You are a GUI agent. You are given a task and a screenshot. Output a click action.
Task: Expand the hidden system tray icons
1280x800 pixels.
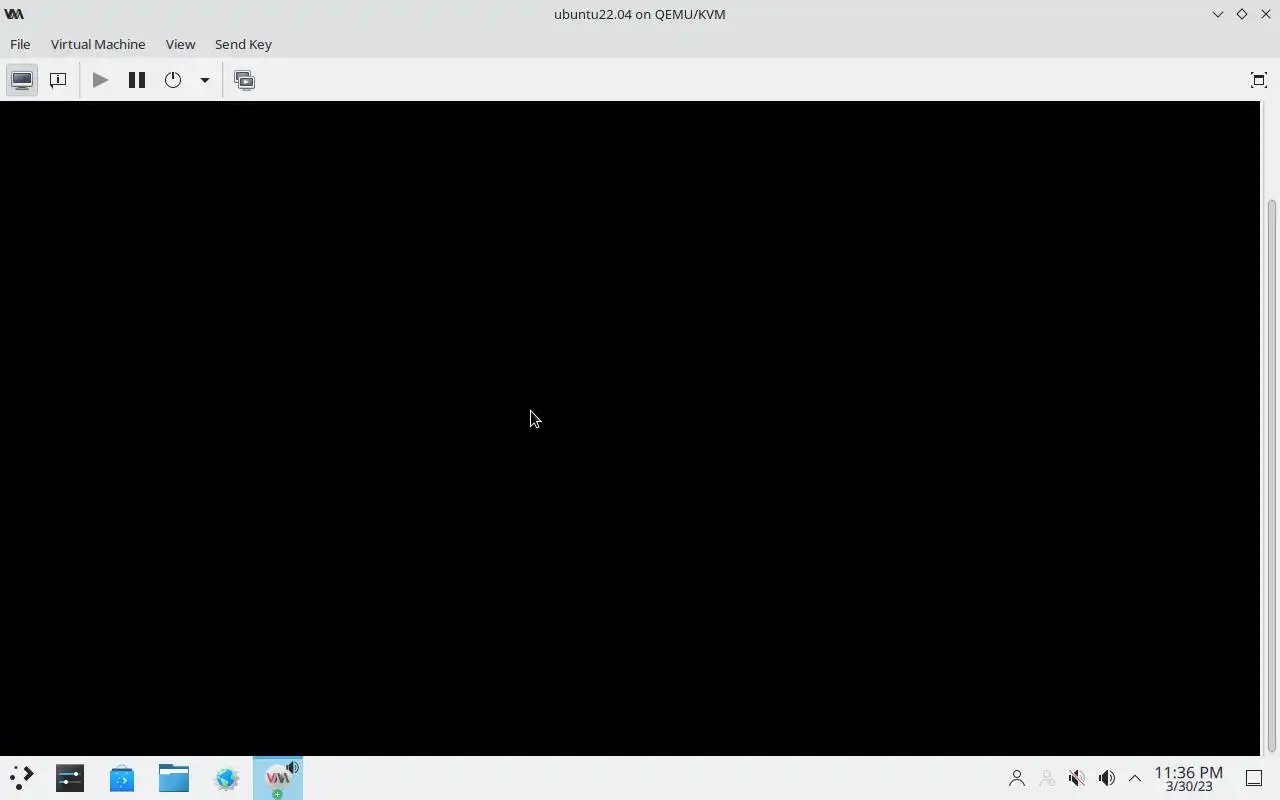[x=1135, y=778]
